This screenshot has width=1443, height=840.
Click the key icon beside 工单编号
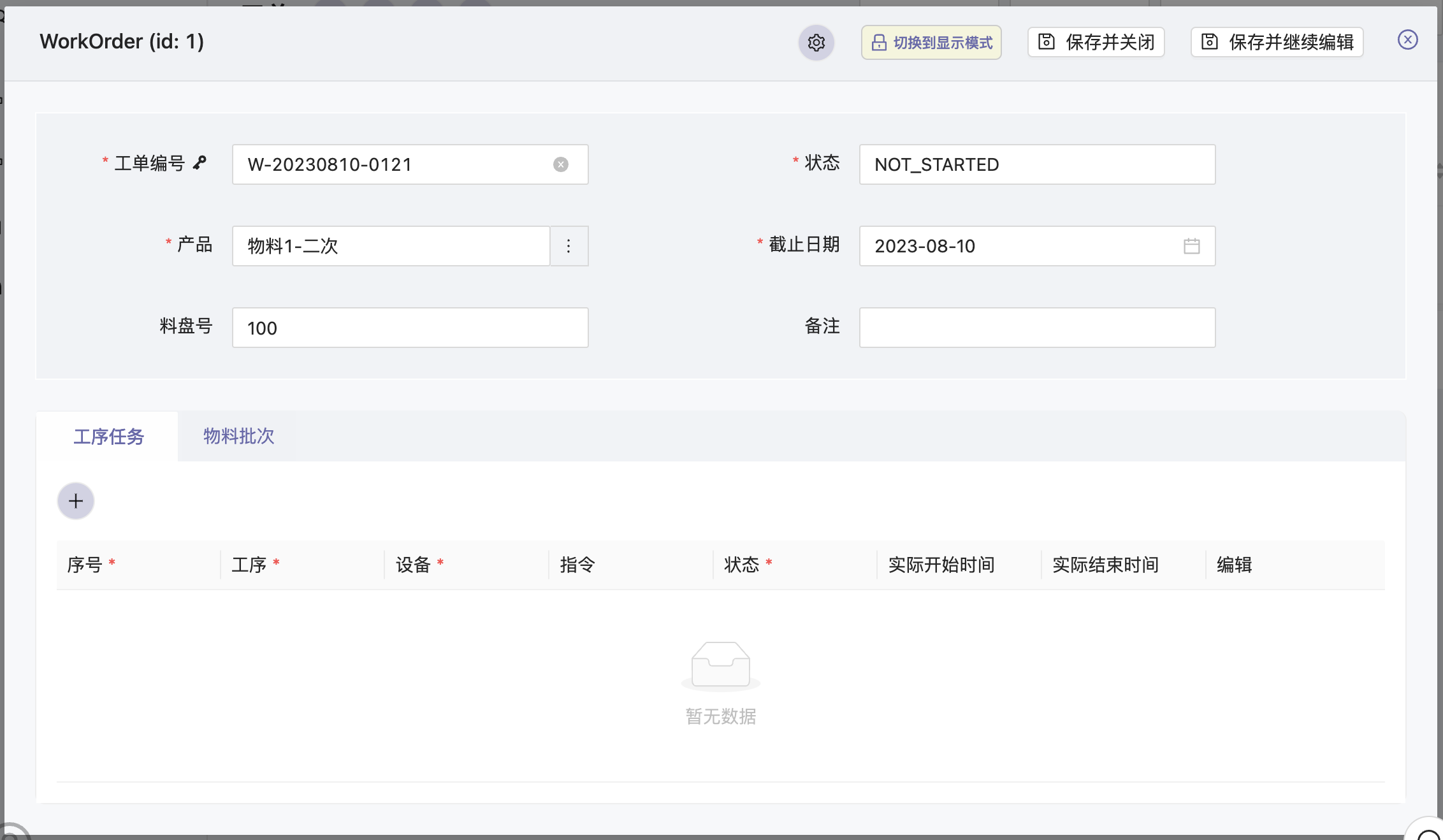point(200,163)
